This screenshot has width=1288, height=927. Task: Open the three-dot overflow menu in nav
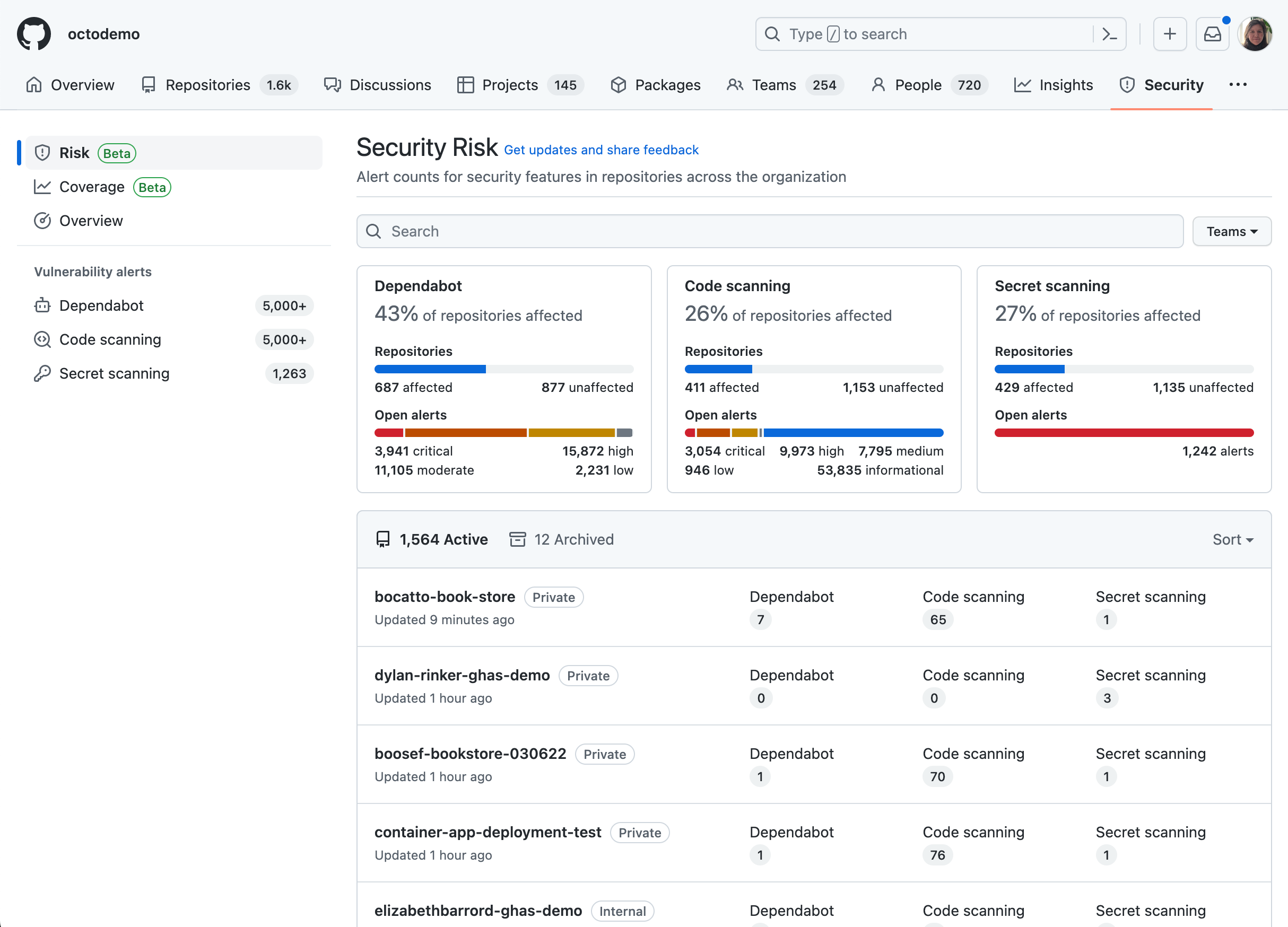click(1238, 84)
